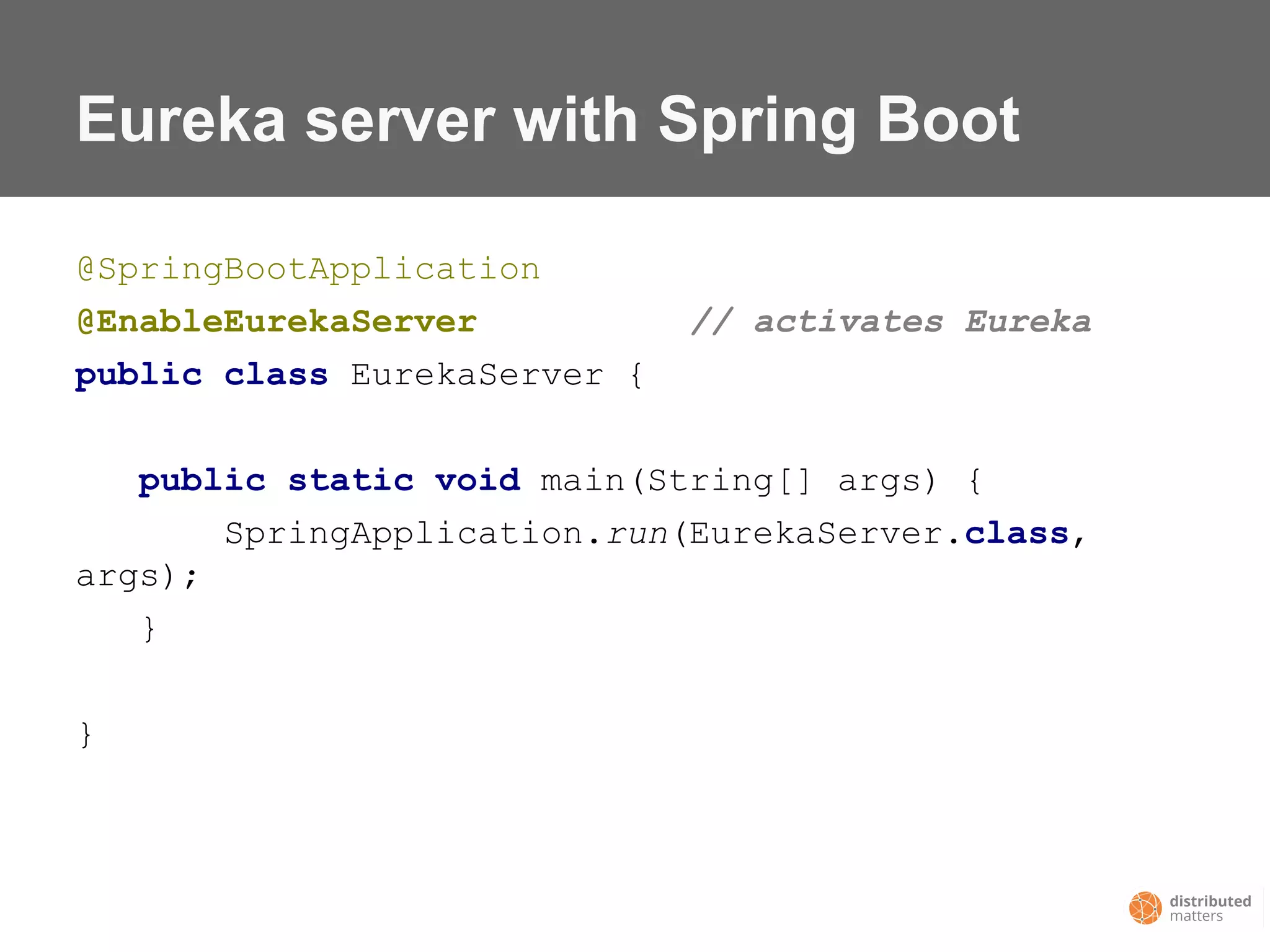Click the comment '// activates Eureka'
This screenshot has width=1270, height=952.
[x=891, y=322]
